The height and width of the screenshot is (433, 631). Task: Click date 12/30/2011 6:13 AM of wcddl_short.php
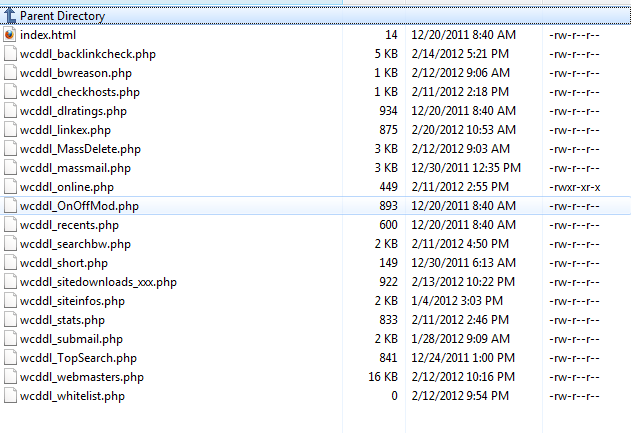click(x=463, y=263)
